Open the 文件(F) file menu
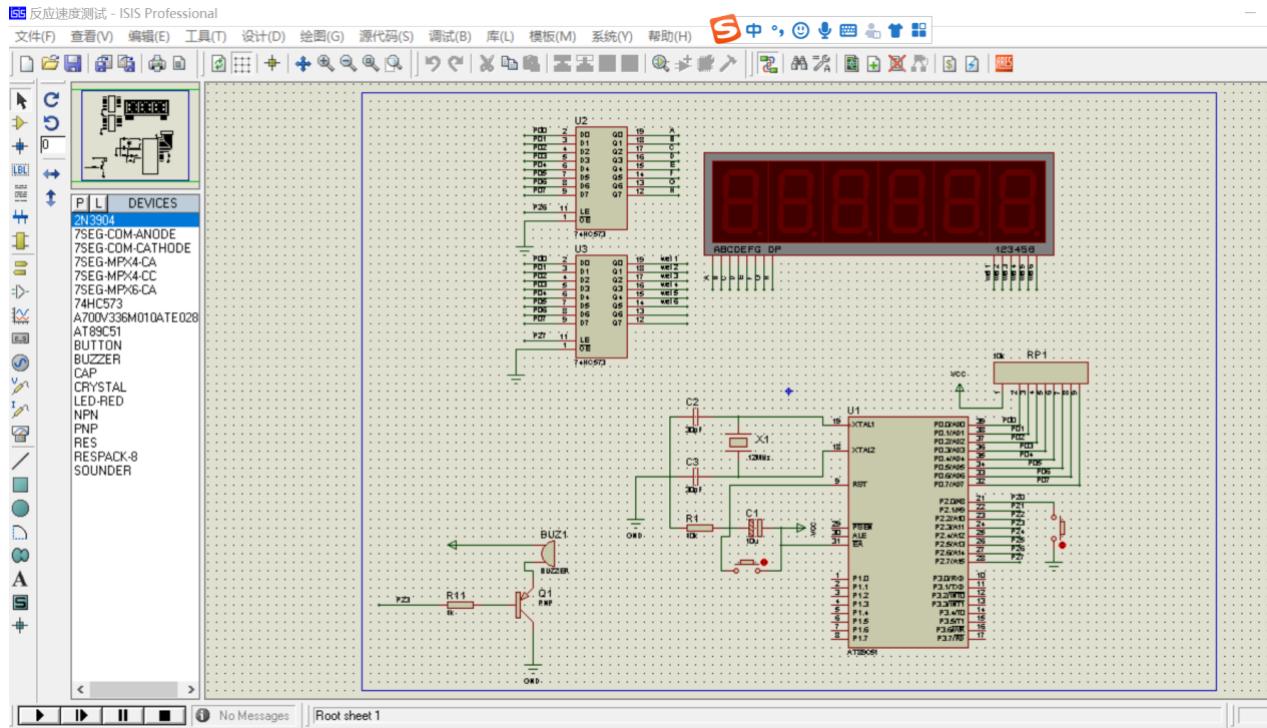This screenshot has width=1267, height=728. pos(35,36)
